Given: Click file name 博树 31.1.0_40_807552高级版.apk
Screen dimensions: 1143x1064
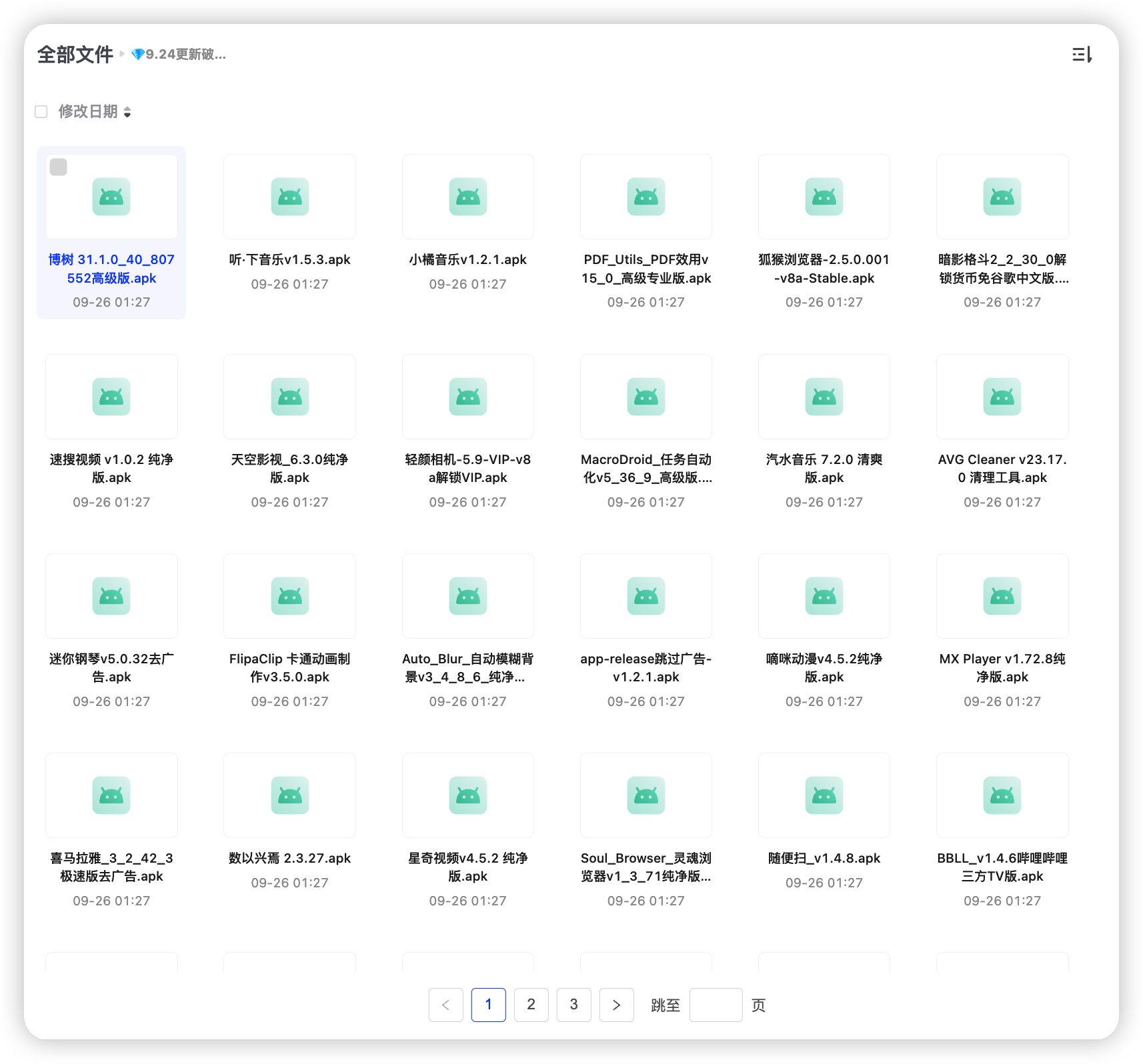Looking at the screenshot, I should [111, 269].
